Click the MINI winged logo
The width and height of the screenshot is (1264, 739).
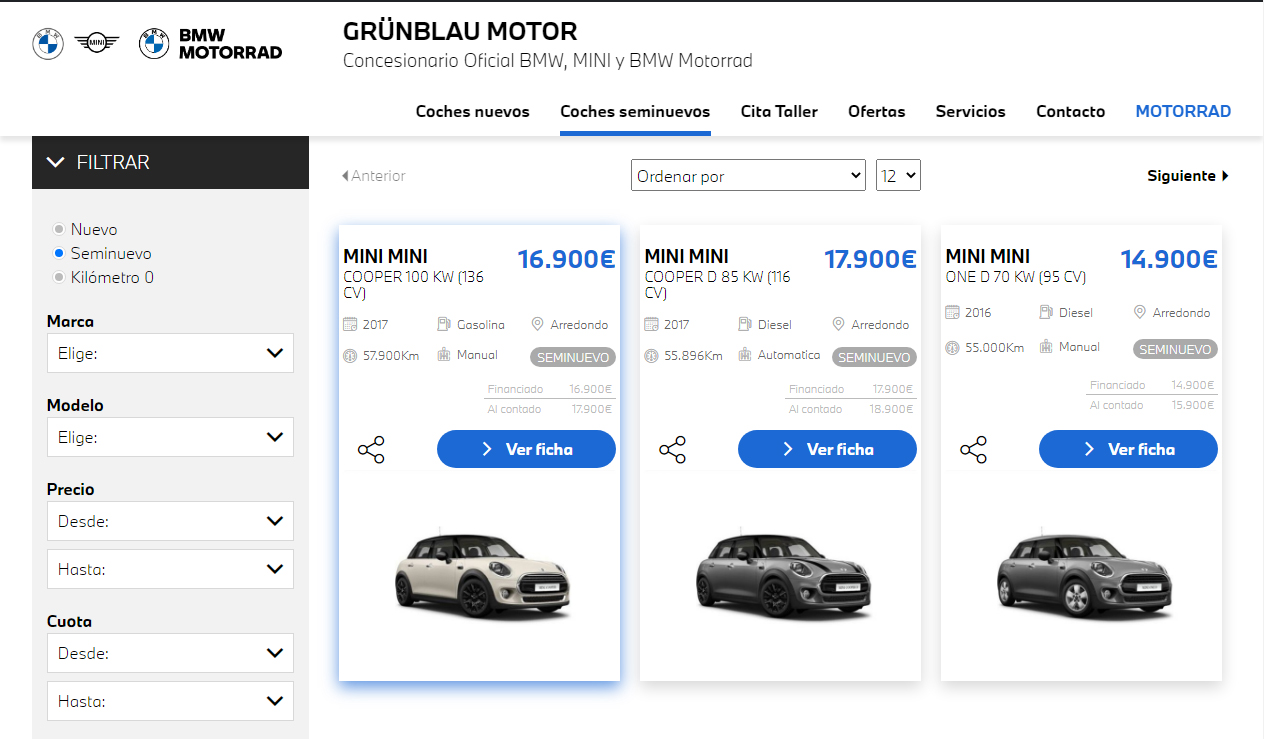[97, 43]
